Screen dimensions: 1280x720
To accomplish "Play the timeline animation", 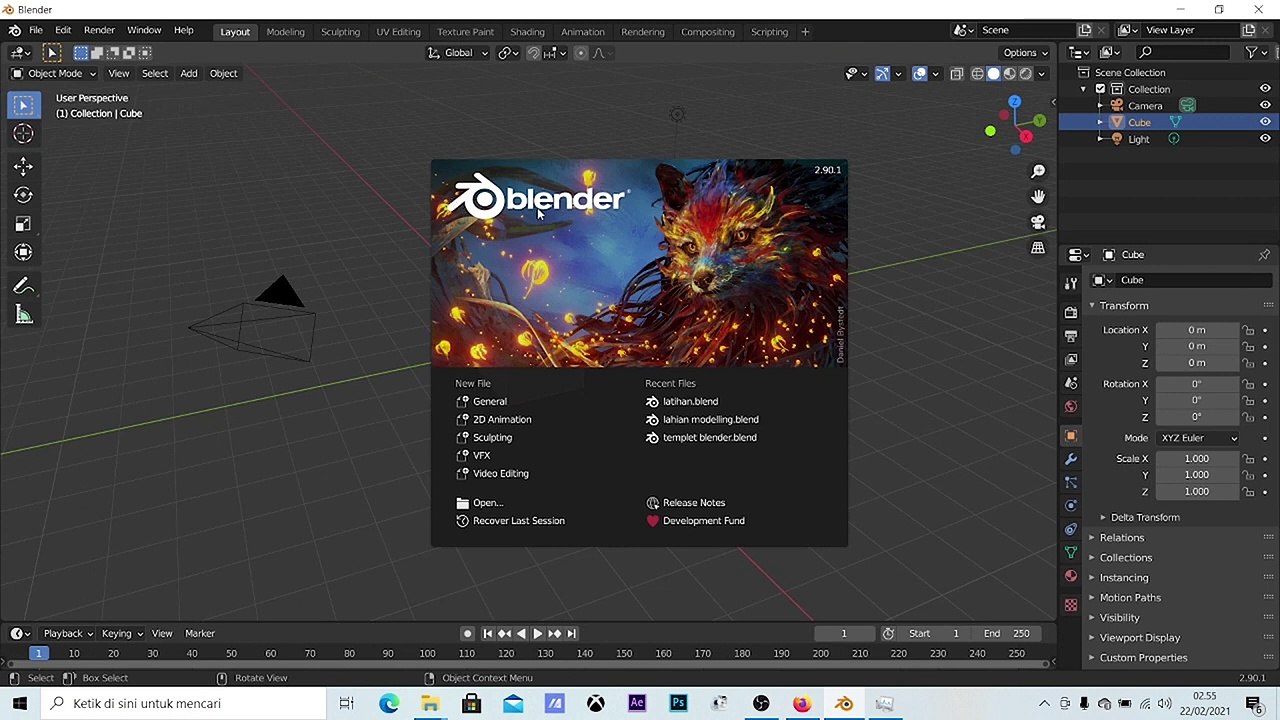I will (537, 633).
